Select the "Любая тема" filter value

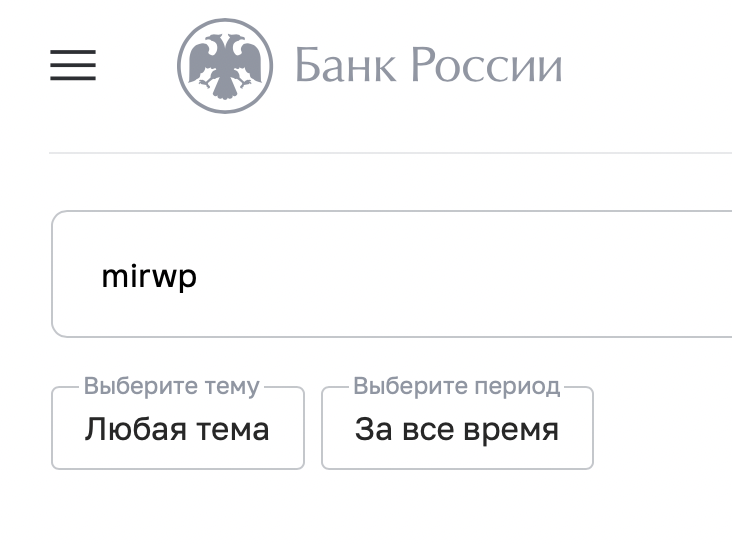click(177, 430)
